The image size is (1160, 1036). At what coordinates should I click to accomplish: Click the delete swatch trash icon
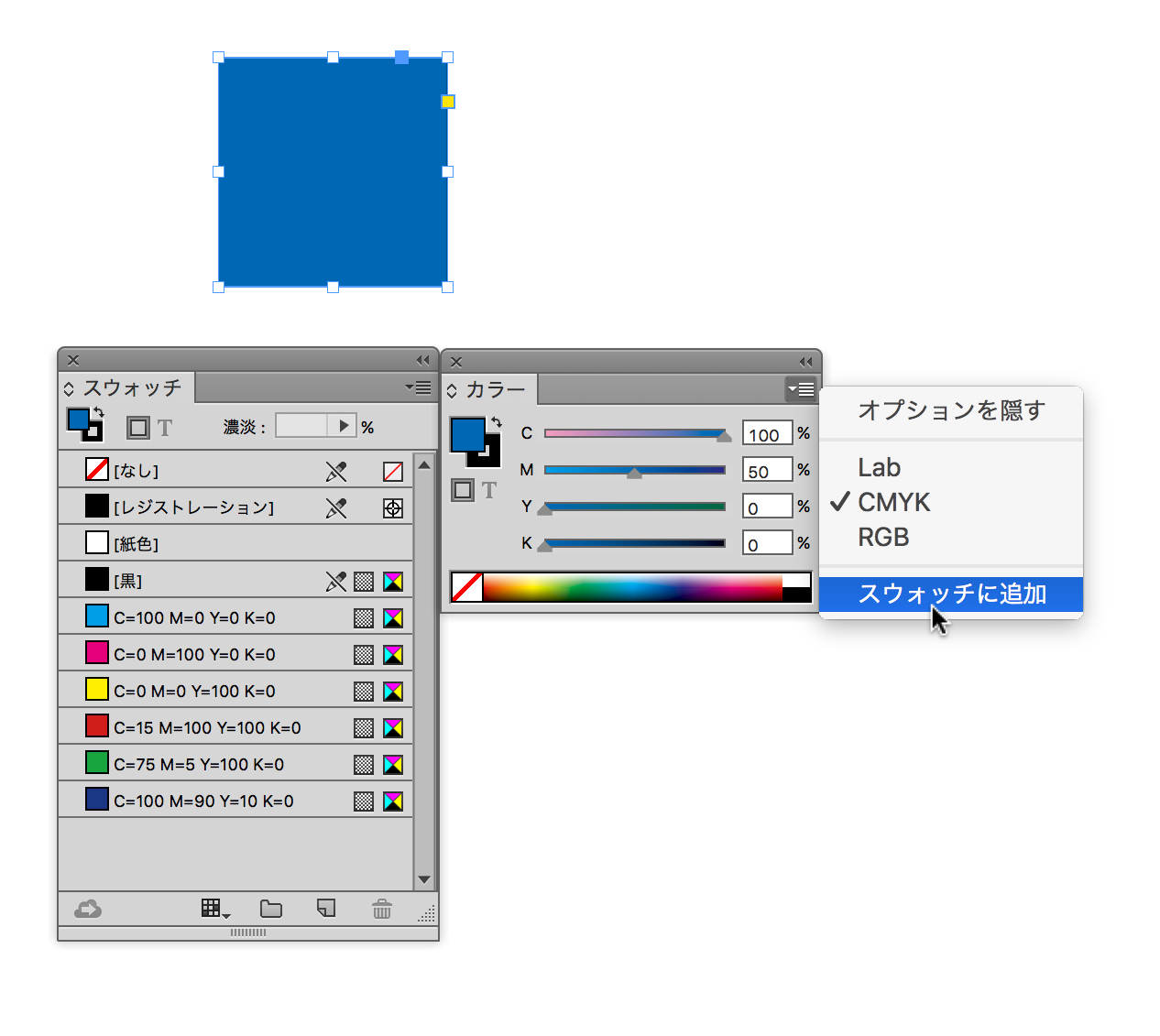pyautogui.click(x=382, y=909)
